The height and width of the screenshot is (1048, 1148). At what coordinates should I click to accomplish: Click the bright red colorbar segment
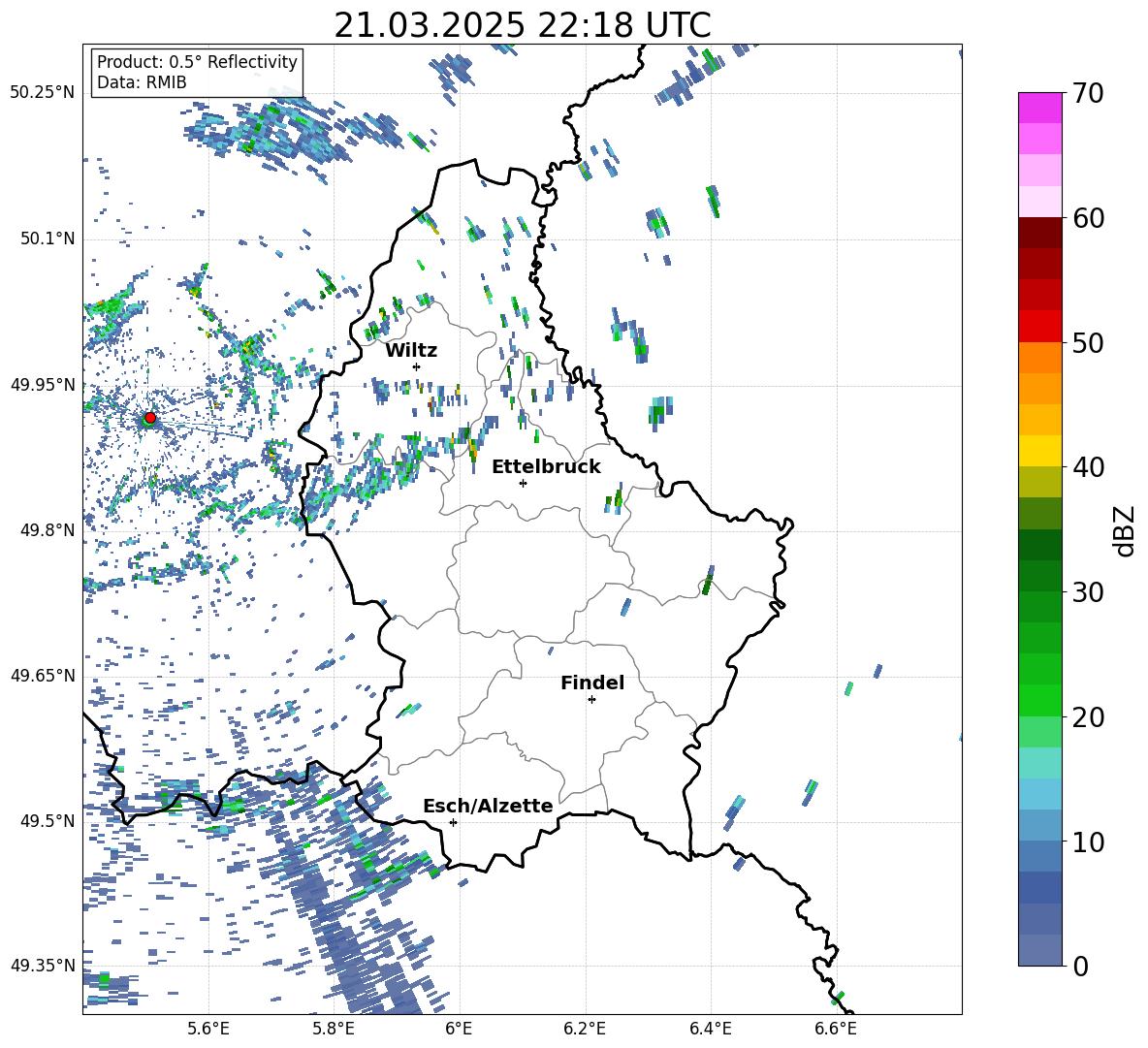pyautogui.click(x=1039, y=327)
